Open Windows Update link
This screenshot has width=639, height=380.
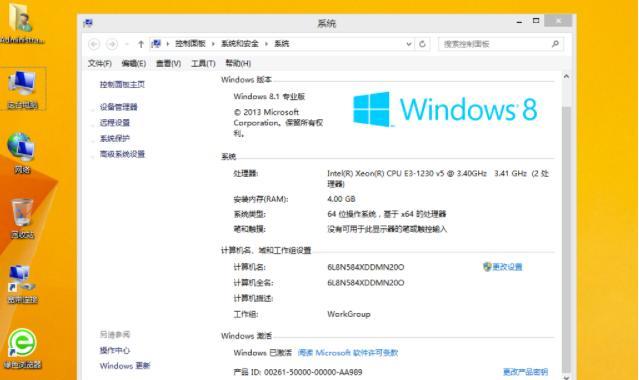point(125,366)
